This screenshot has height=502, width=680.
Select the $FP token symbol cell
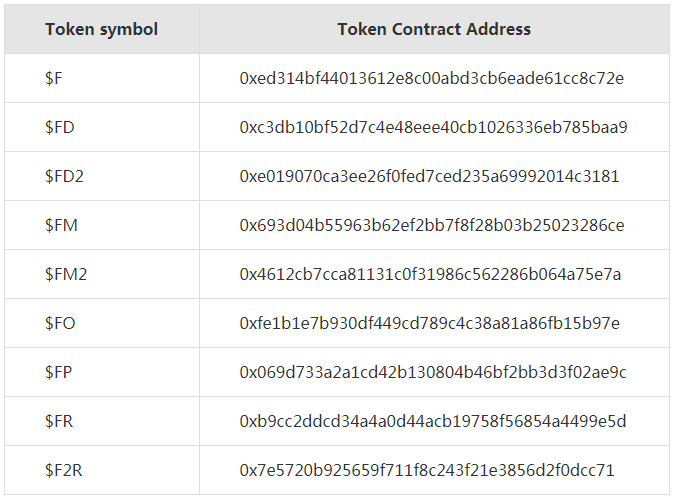[x=59, y=372]
